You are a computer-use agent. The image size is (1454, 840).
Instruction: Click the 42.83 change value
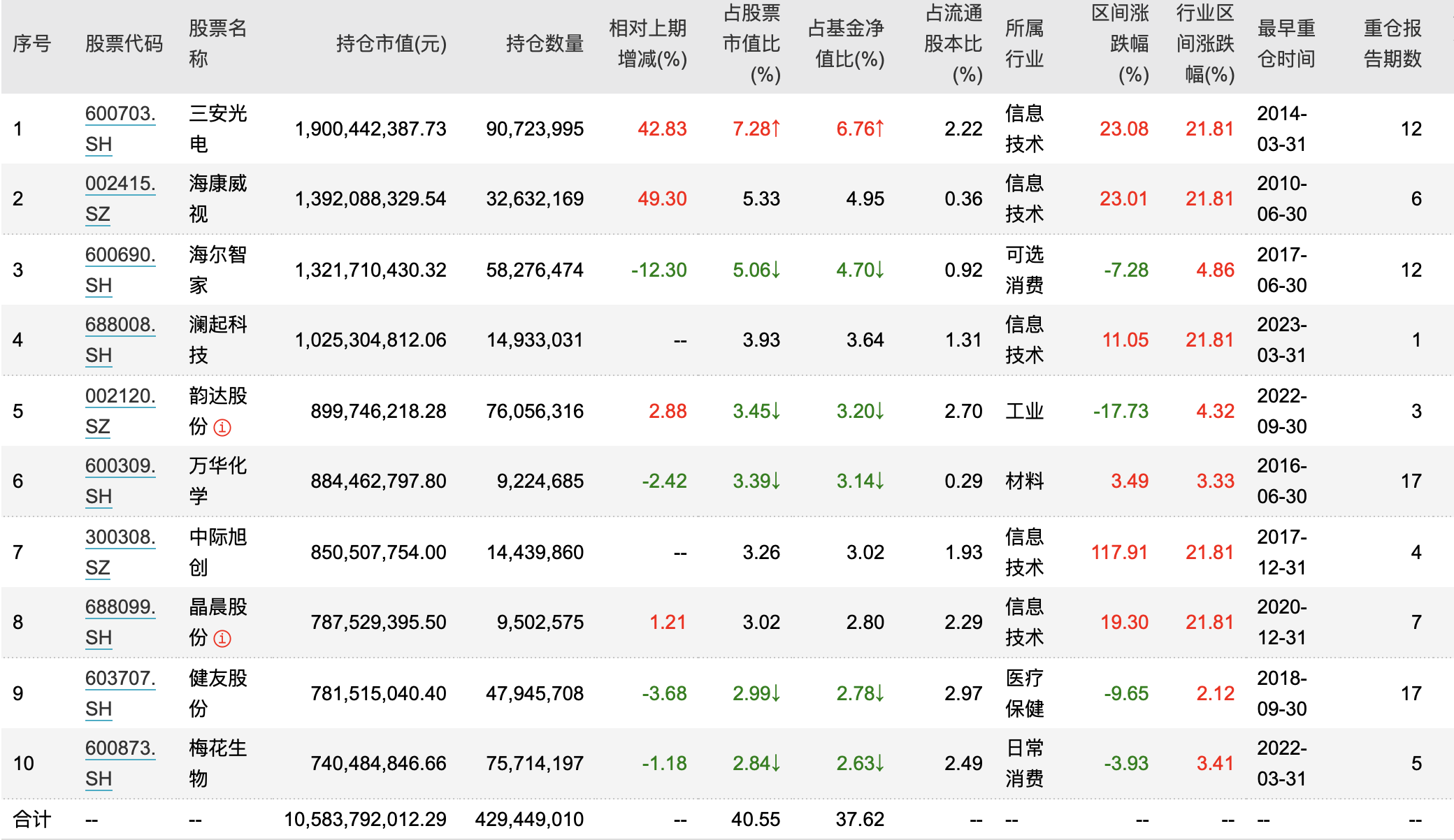(662, 129)
